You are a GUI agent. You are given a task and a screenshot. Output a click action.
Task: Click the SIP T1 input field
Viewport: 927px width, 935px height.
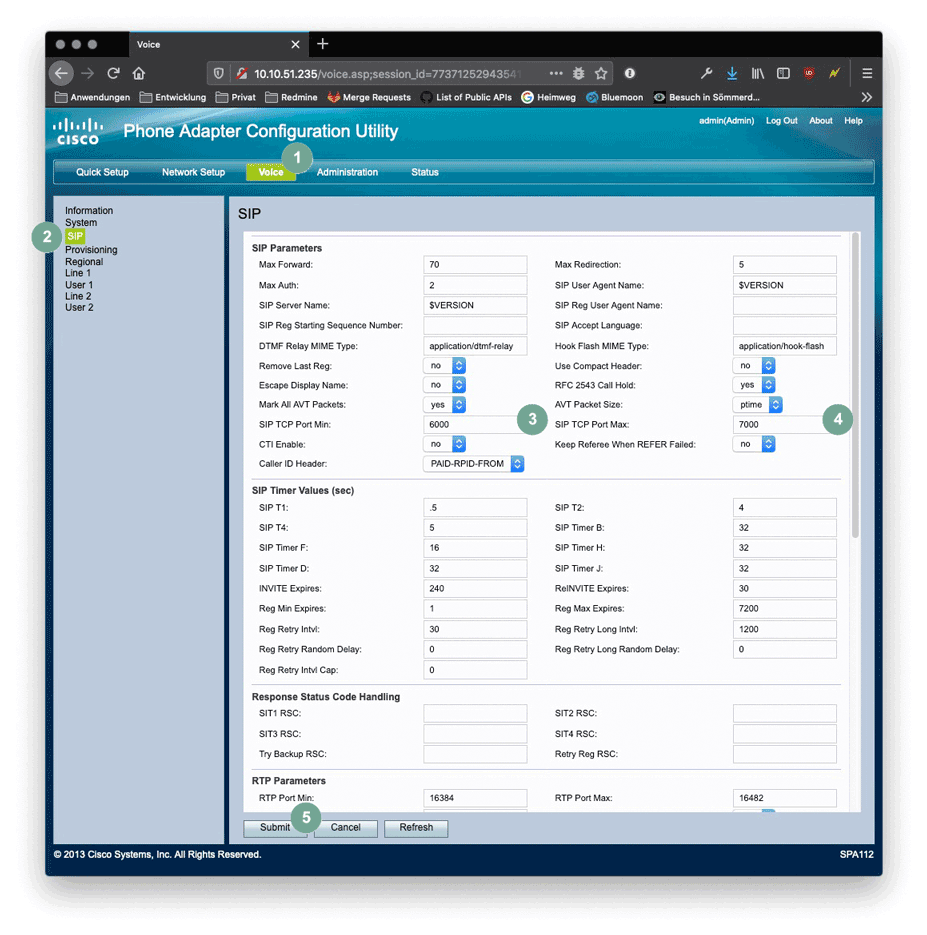pyautogui.click(x=475, y=507)
